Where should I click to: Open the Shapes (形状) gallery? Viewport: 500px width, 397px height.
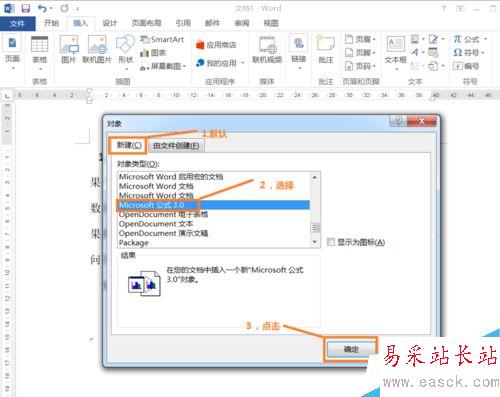coord(125,53)
